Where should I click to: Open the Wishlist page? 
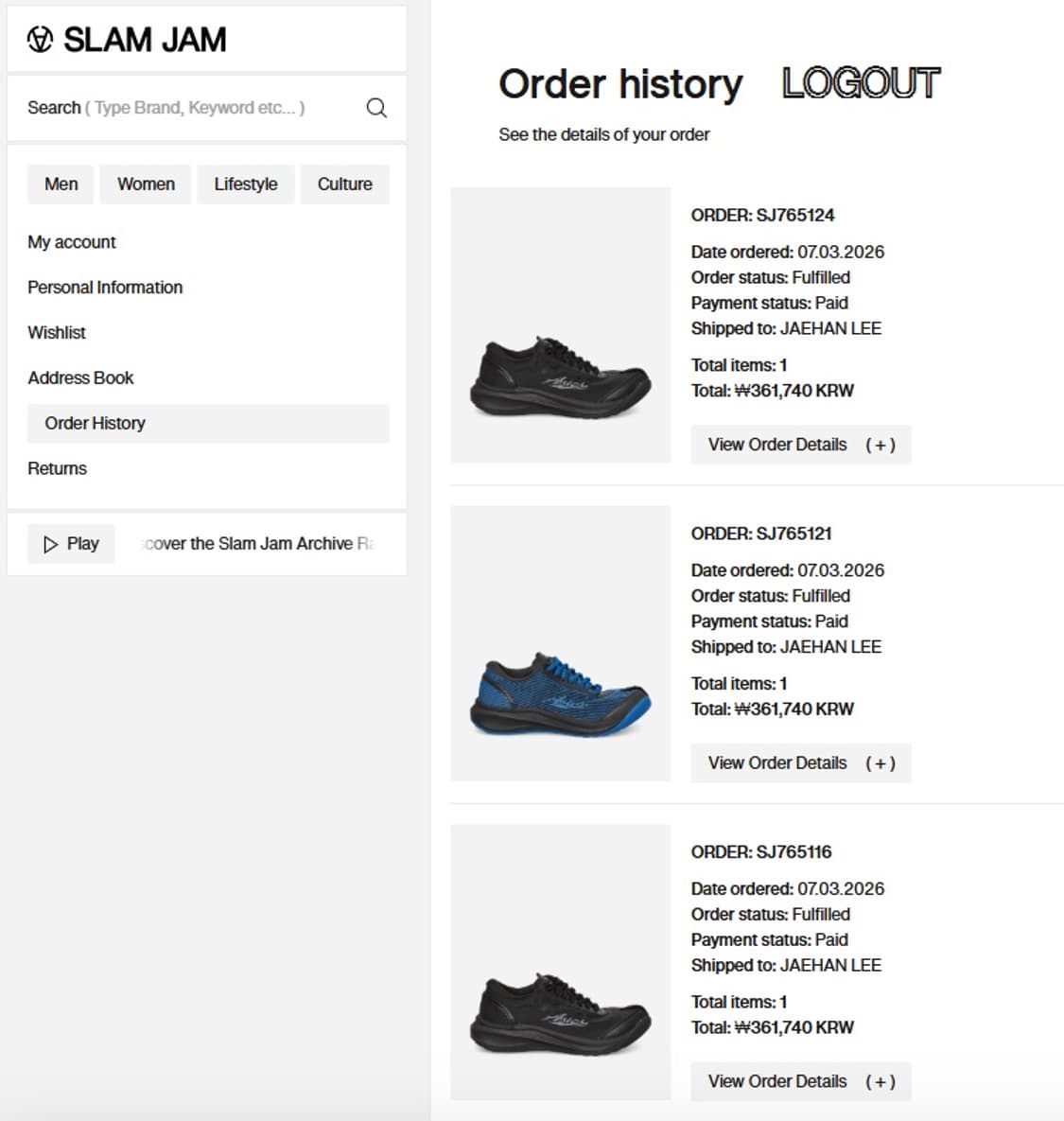click(57, 332)
